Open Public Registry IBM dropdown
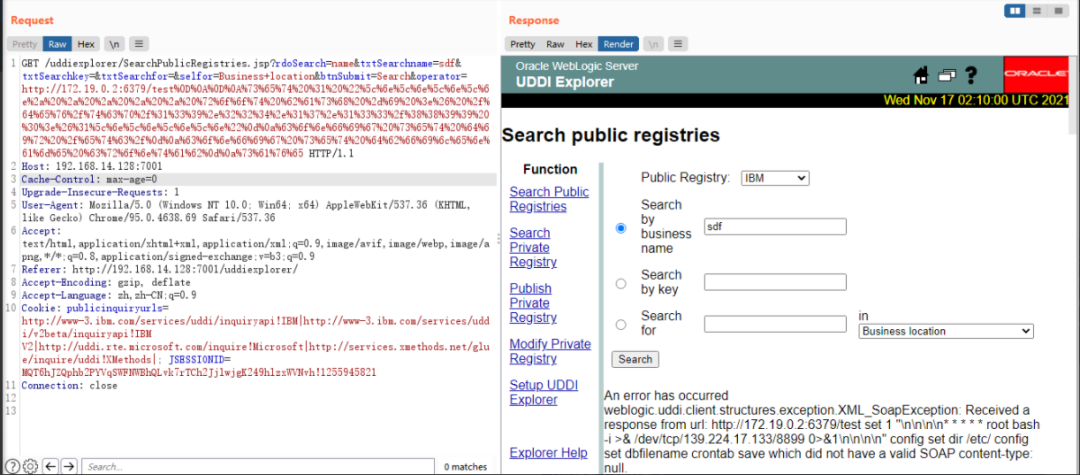Image resolution: width=1080 pixels, height=475 pixels. [775, 178]
